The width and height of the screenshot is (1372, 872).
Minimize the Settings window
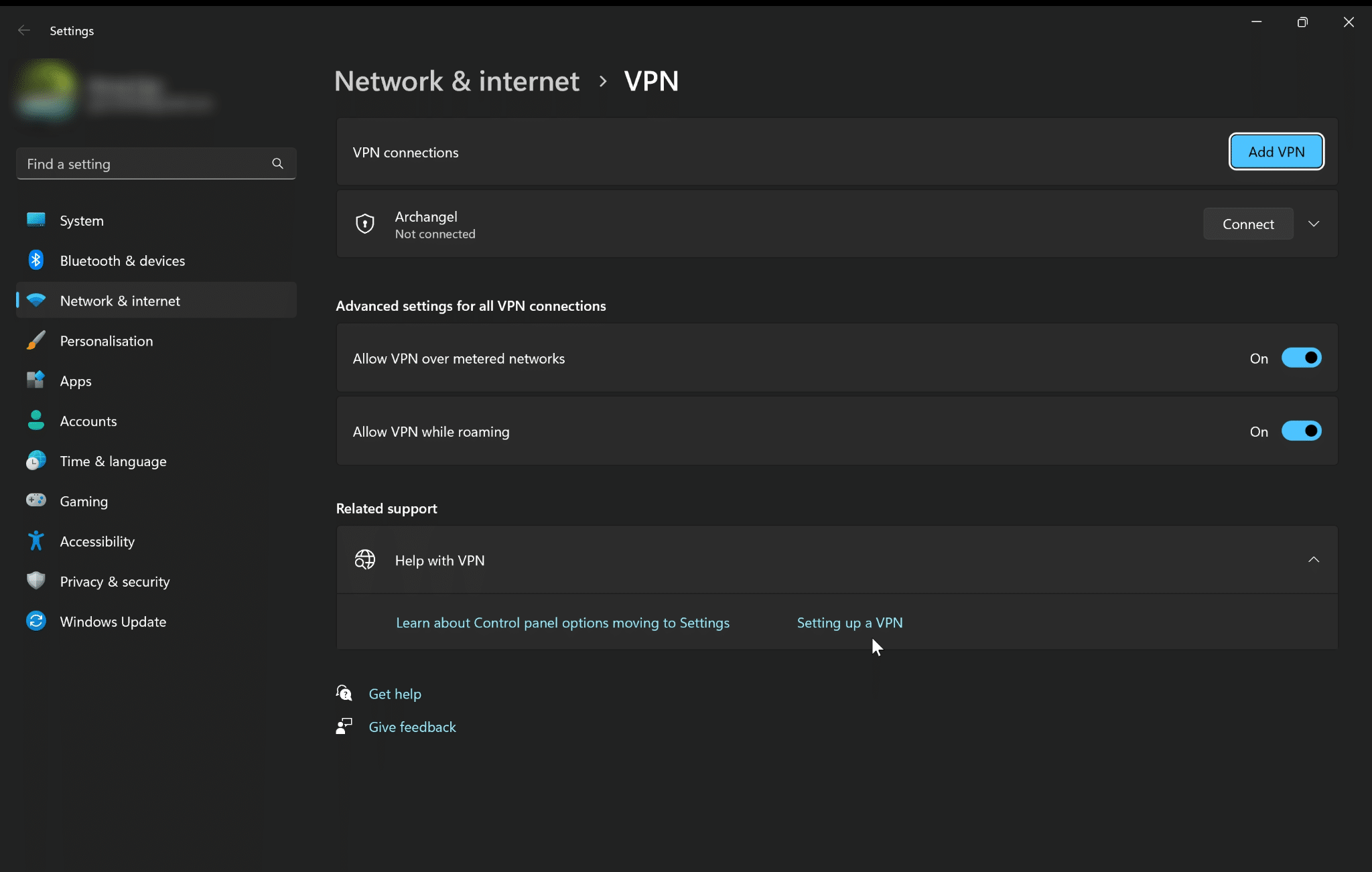(x=1257, y=22)
